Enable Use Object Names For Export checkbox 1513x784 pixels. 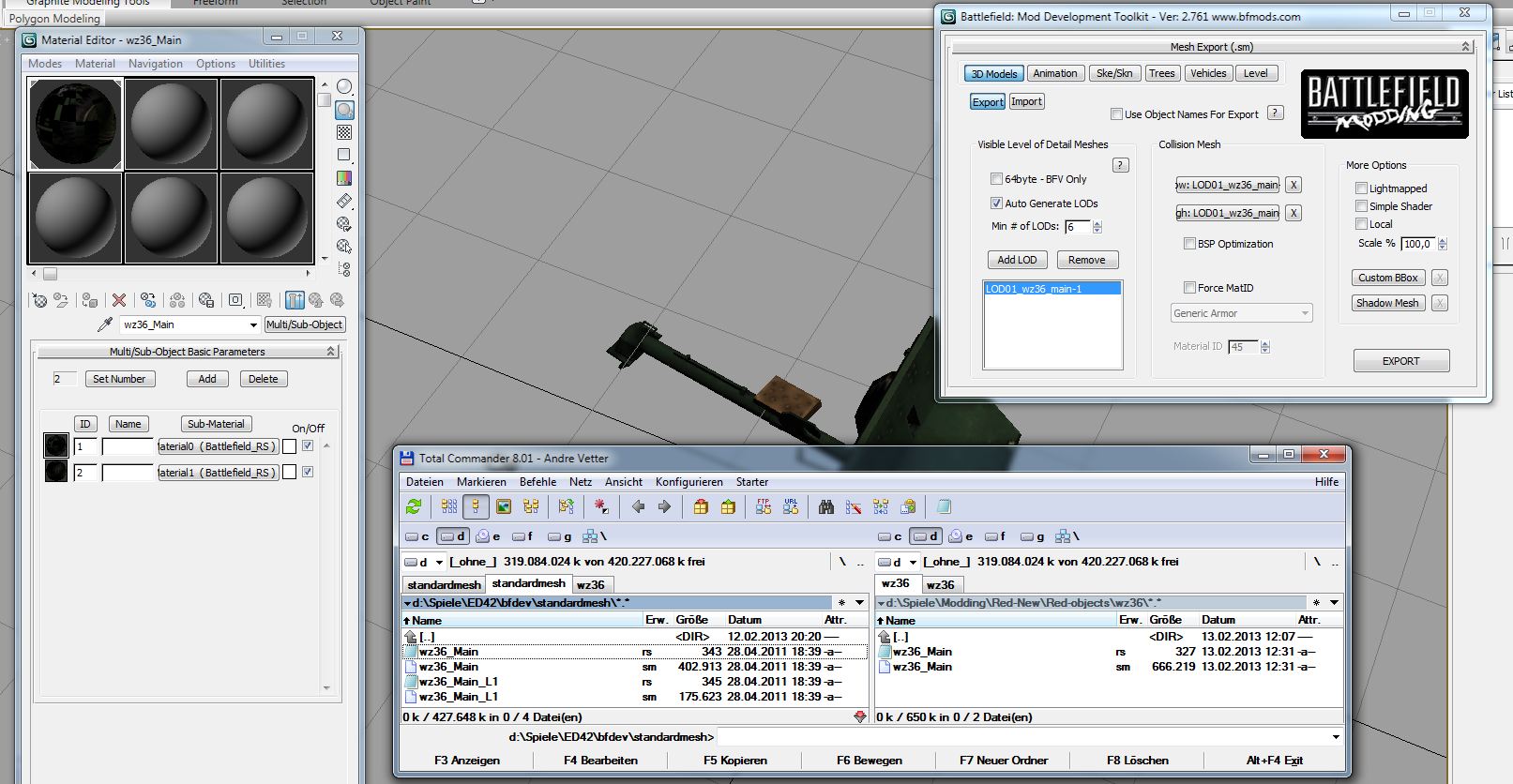click(1116, 114)
